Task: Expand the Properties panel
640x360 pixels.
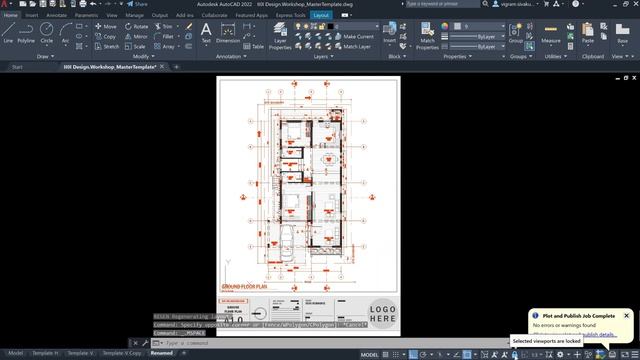Action: (x=458, y=56)
